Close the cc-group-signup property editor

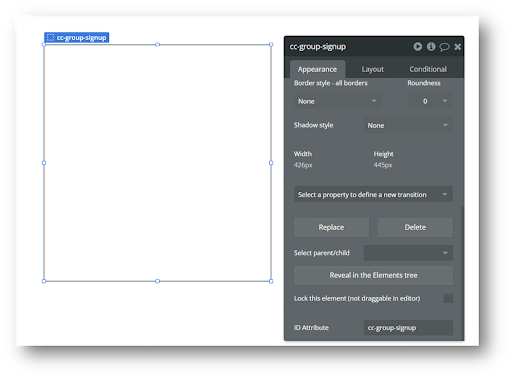458,47
